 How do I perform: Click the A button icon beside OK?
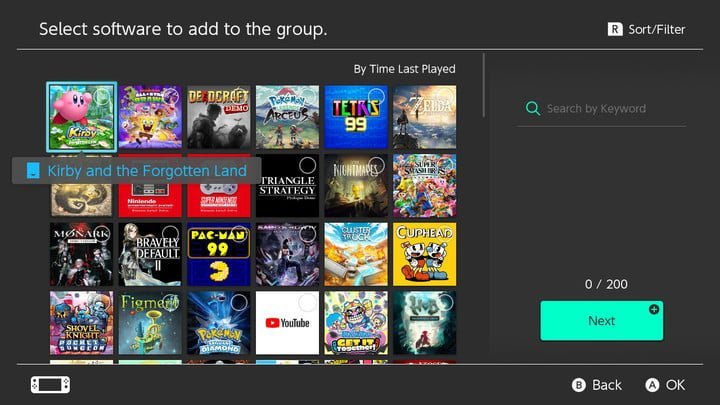tap(652, 385)
